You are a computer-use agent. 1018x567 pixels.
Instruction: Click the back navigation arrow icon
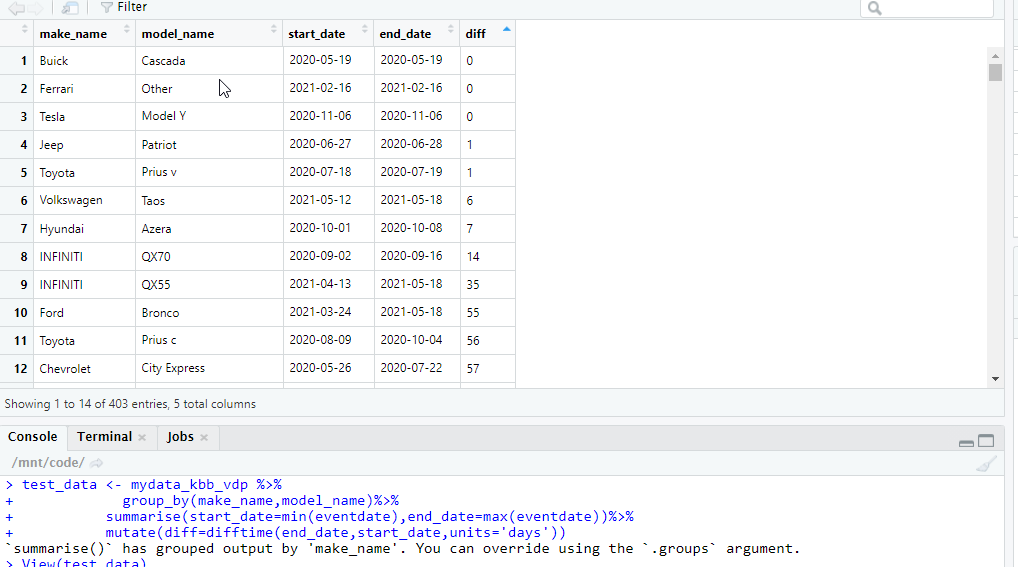pyautogui.click(x=17, y=8)
